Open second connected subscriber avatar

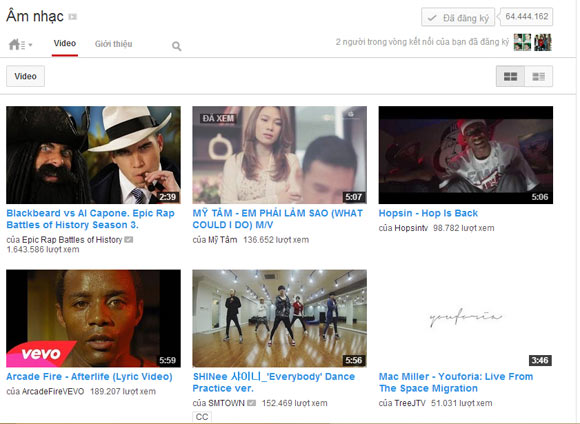click(x=543, y=42)
